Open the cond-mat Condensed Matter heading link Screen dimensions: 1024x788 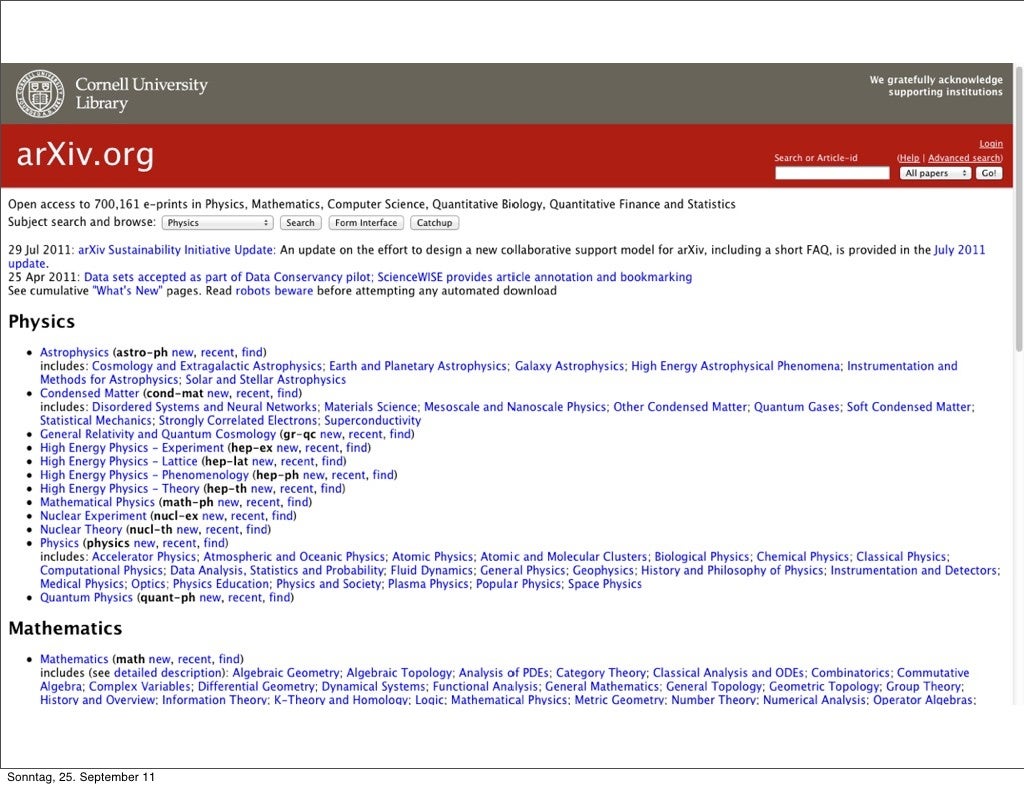click(89, 394)
